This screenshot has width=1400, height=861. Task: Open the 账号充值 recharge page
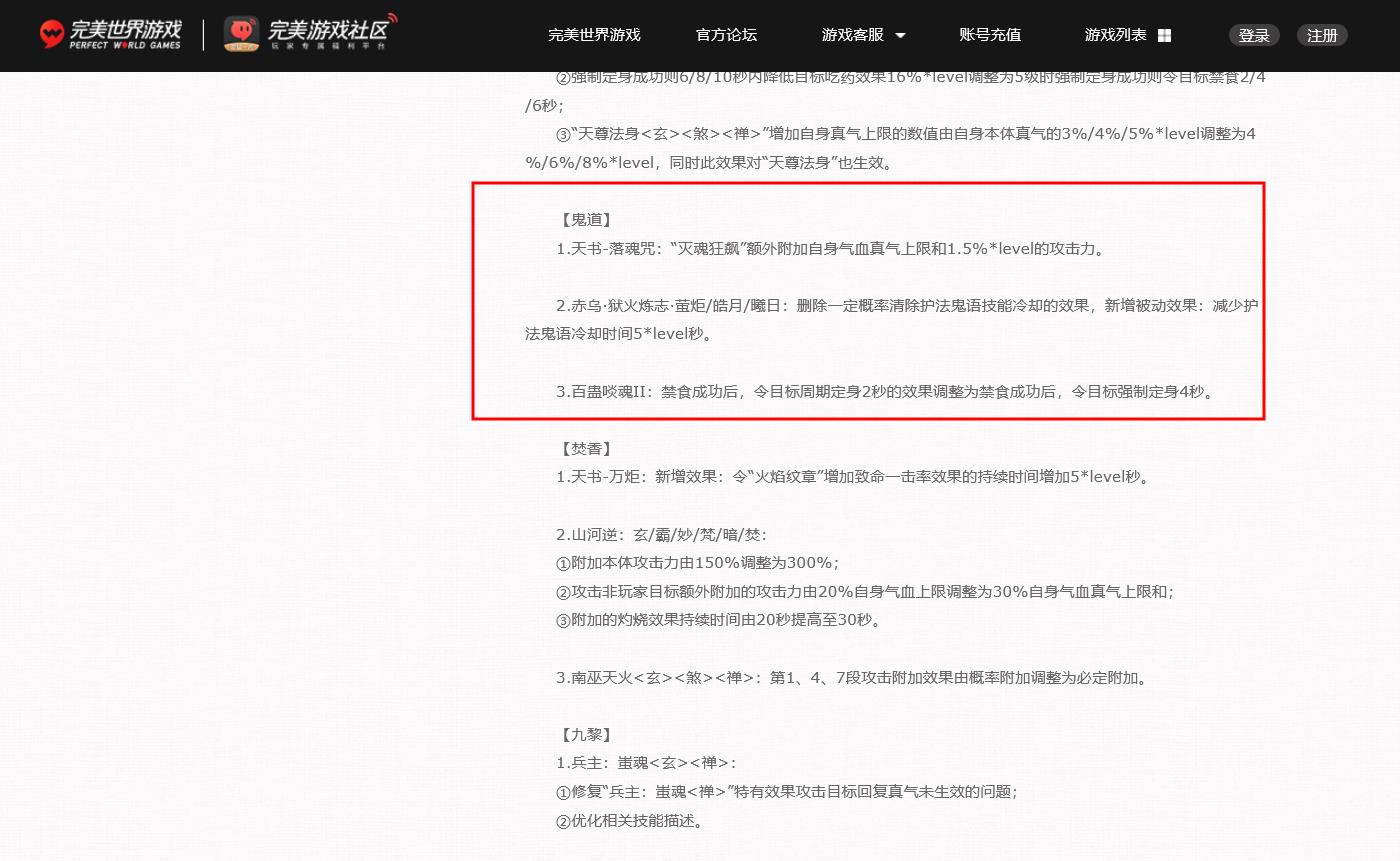coord(990,34)
